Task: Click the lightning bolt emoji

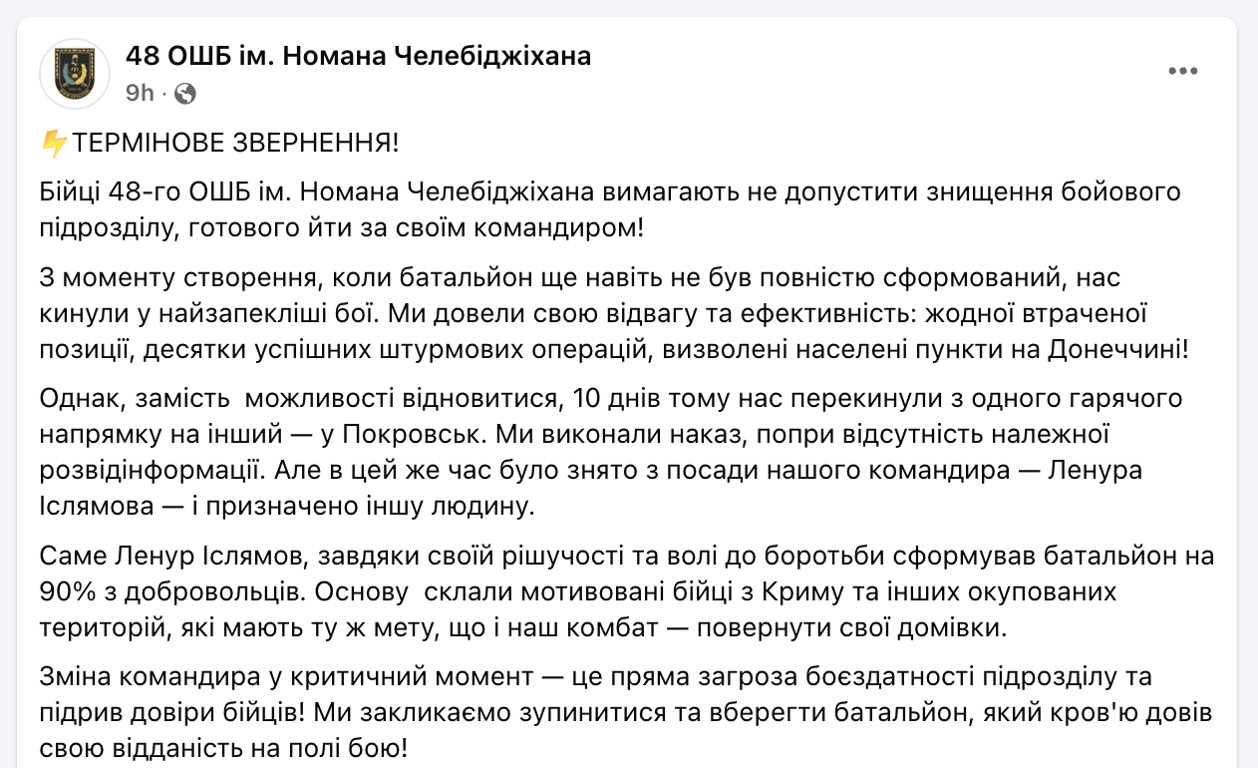Action: (54, 144)
